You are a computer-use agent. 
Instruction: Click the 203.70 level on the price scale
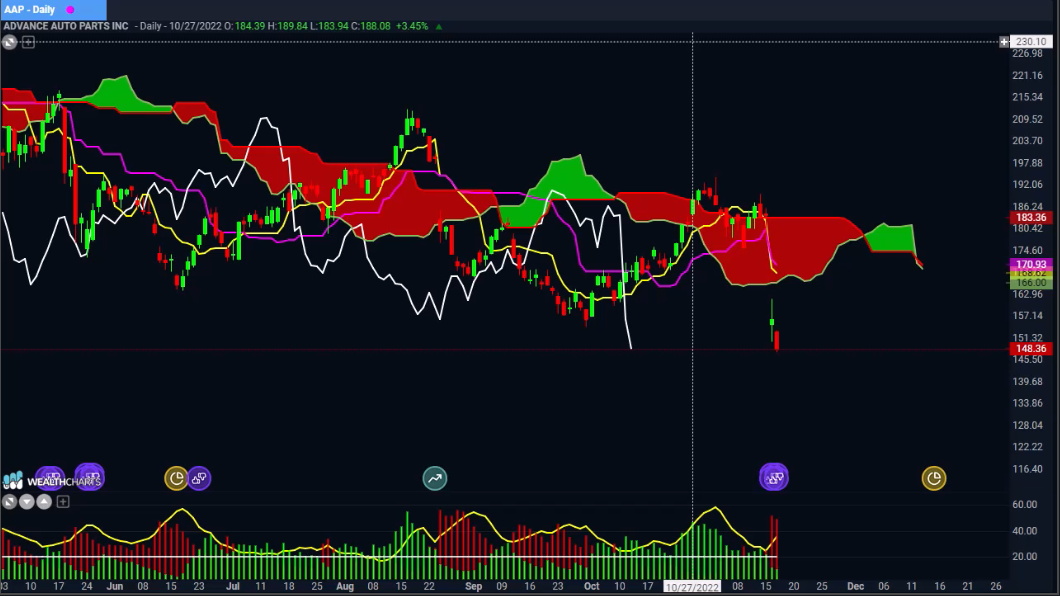pos(1028,141)
